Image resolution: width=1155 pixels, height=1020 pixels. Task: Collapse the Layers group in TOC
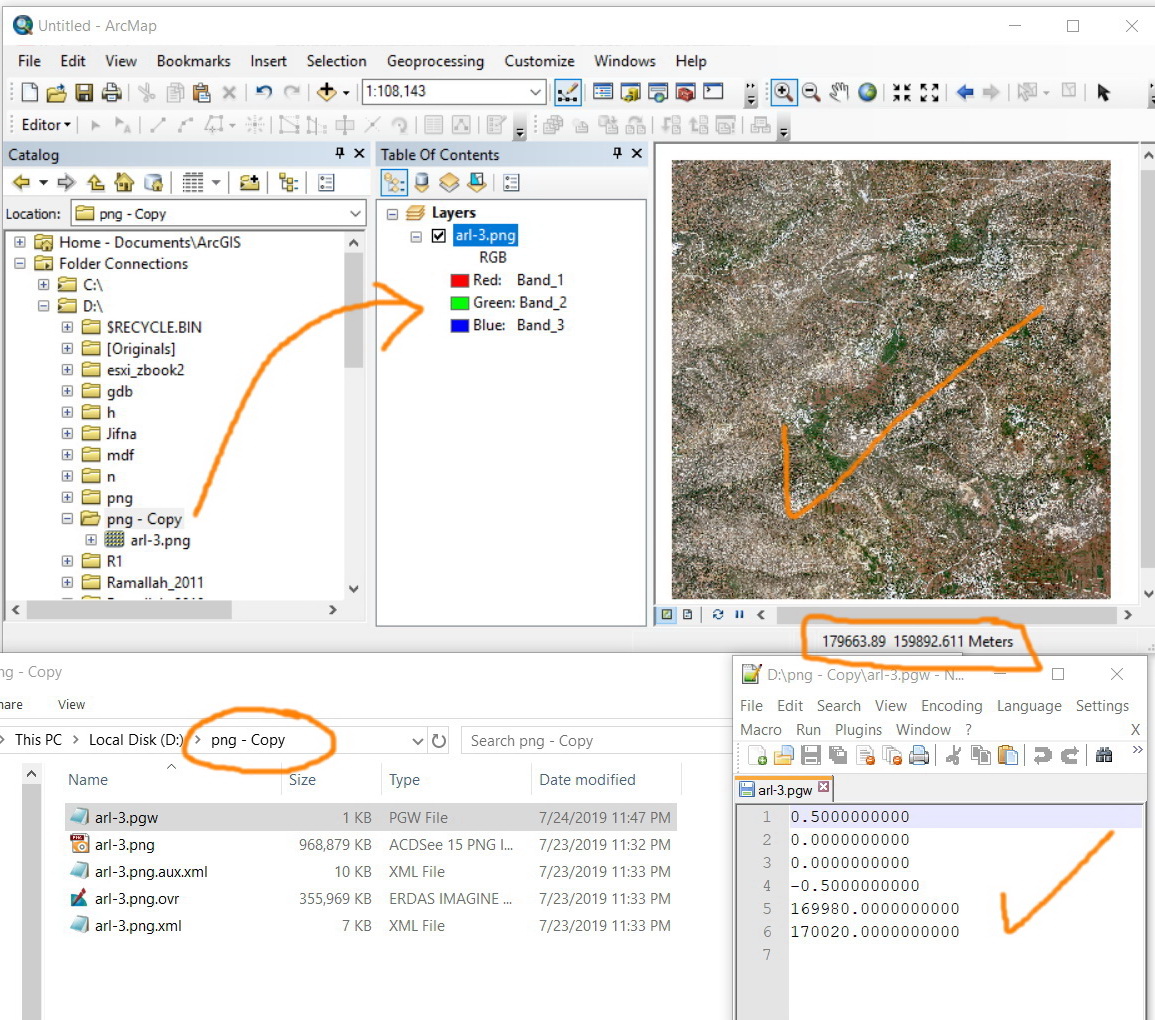(x=392, y=213)
